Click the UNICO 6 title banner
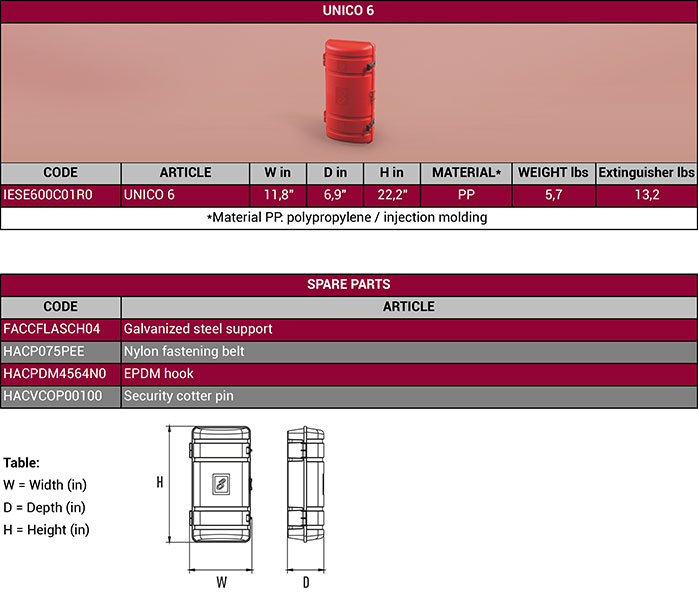698x610 pixels. [x=349, y=11]
